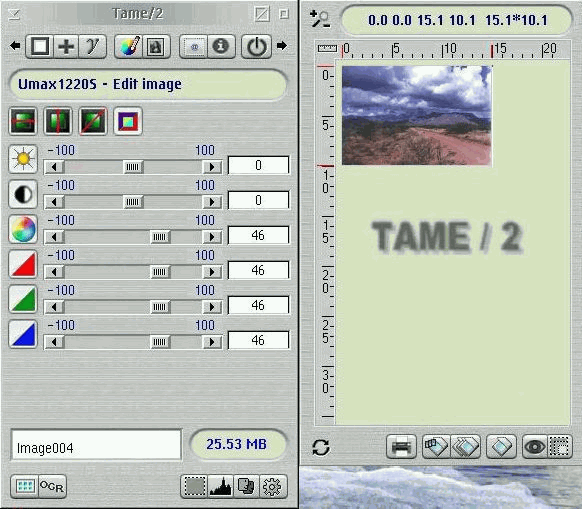Toggle the eye preview icon

point(534,446)
